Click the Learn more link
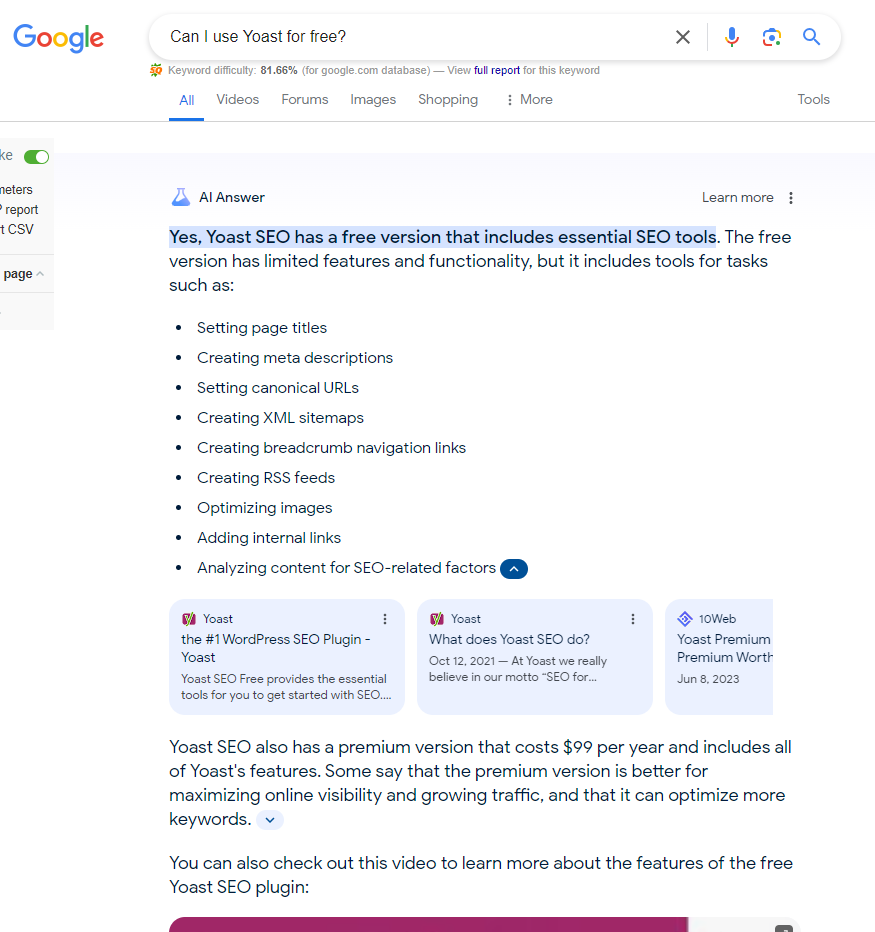 pos(738,197)
